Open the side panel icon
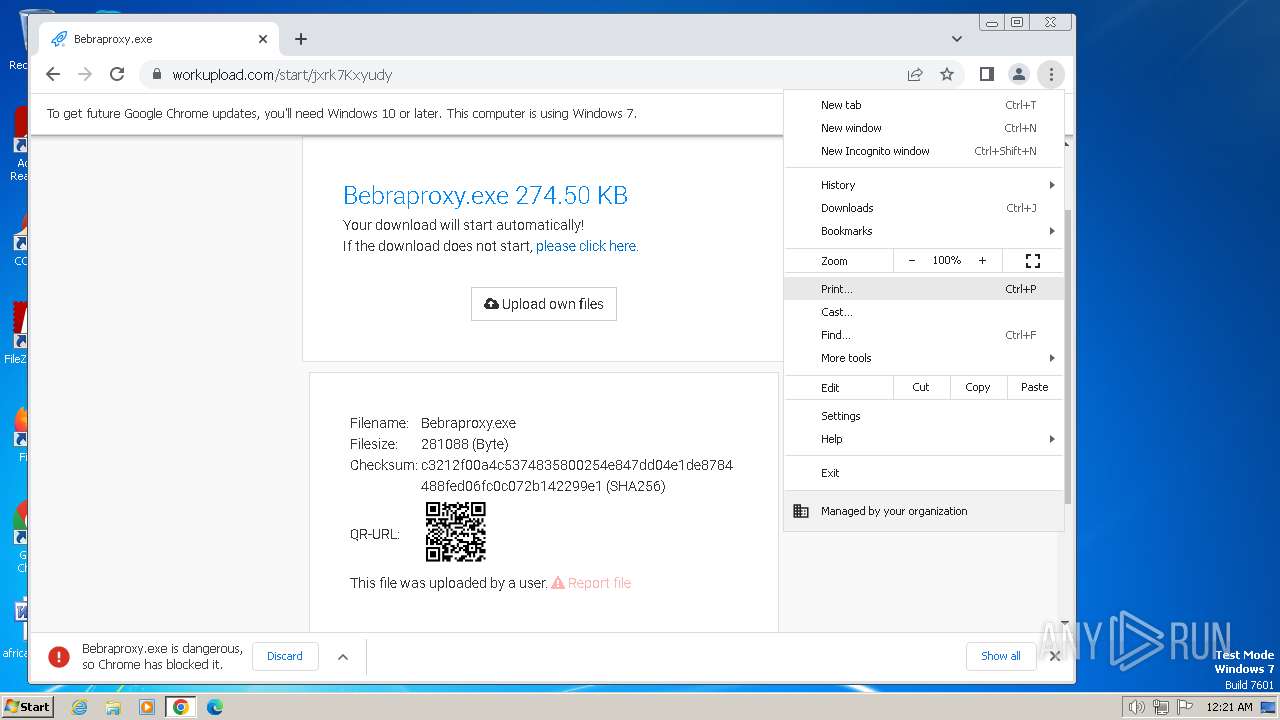Screen dimensions: 1280x720 [986, 74]
